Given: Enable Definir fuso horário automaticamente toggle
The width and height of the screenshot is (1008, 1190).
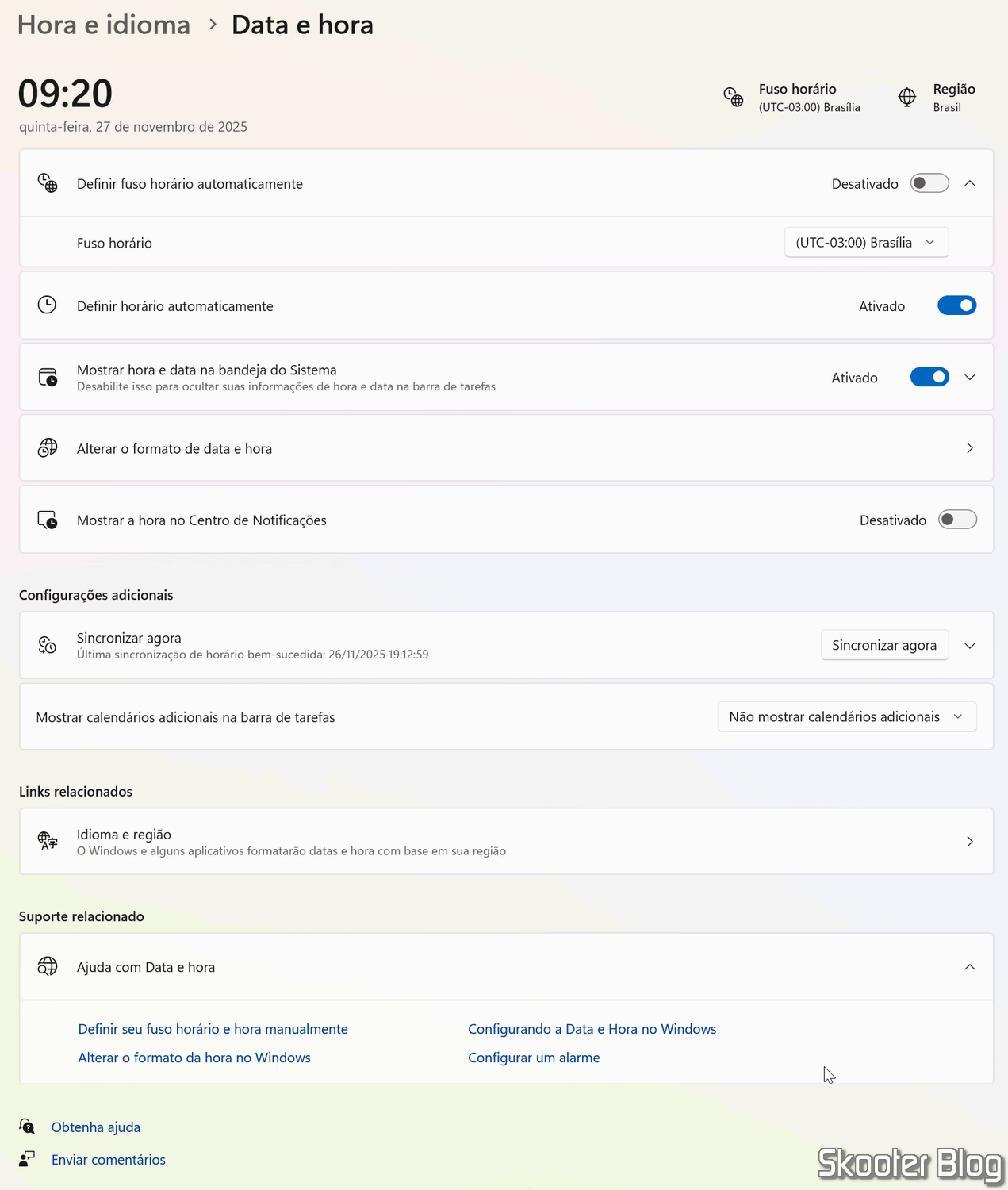Looking at the screenshot, I should pyautogui.click(x=929, y=183).
